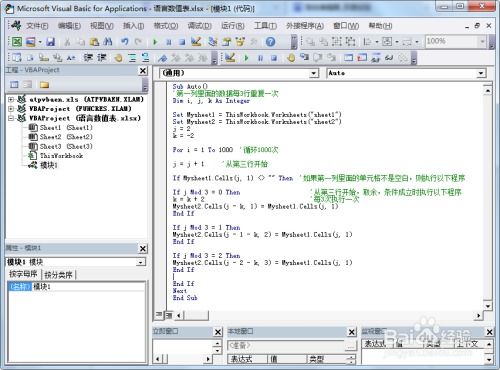This screenshot has height=370, width=500.
Task: Open the (通用) object dropdown
Action: [314, 73]
